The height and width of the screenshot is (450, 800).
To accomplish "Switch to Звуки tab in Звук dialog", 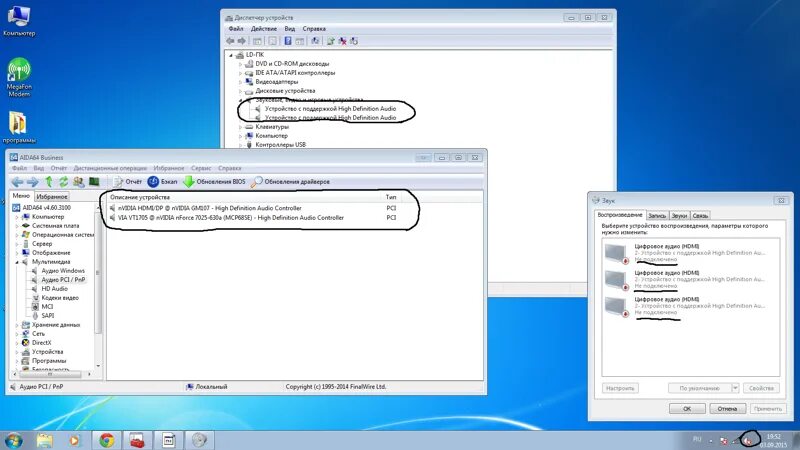I will 679,216.
